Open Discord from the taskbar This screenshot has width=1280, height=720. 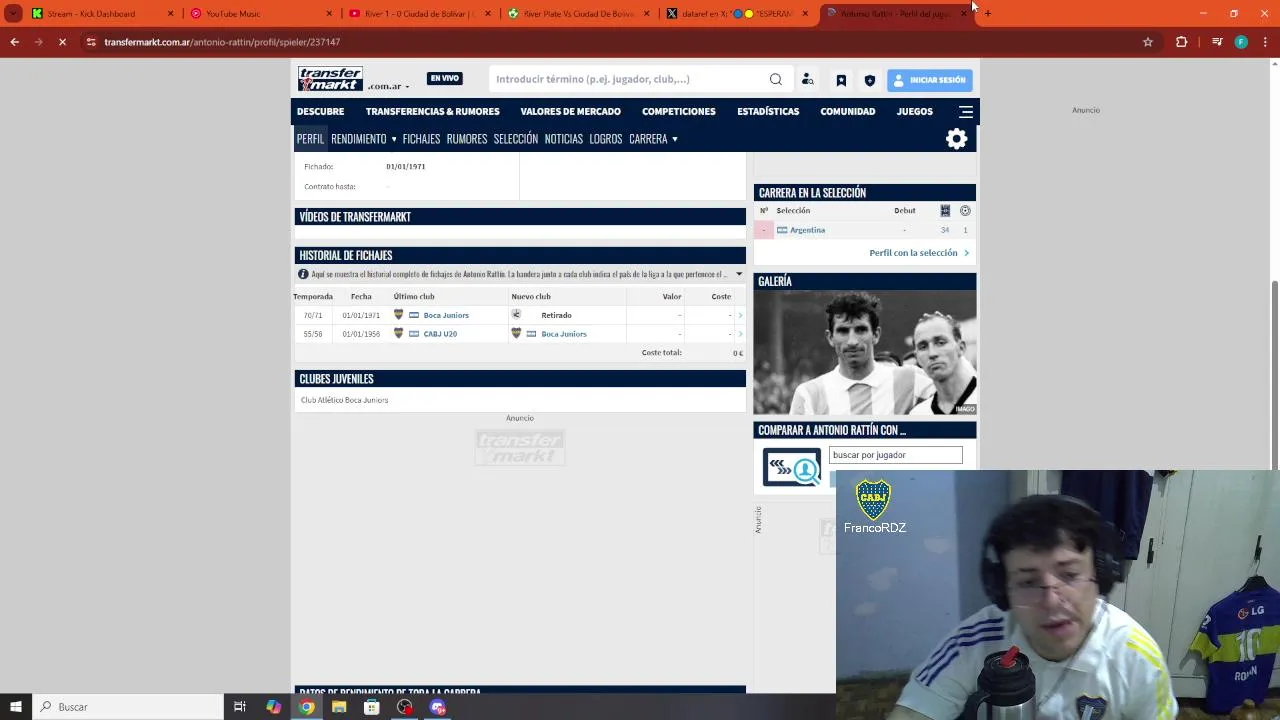[x=438, y=707]
